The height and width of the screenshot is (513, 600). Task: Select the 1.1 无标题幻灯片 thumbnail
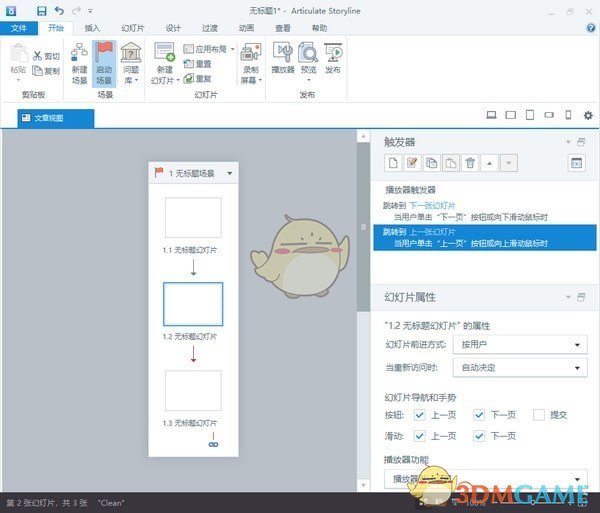[x=193, y=217]
